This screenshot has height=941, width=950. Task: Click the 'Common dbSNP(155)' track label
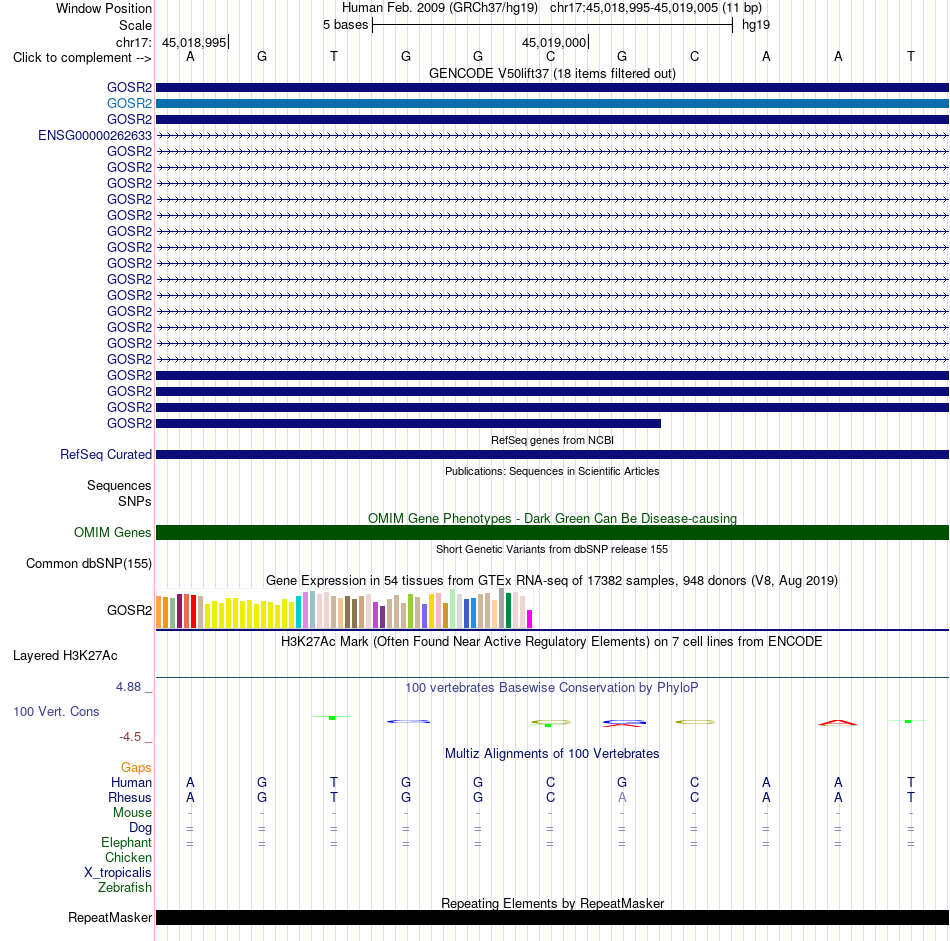click(88, 564)
